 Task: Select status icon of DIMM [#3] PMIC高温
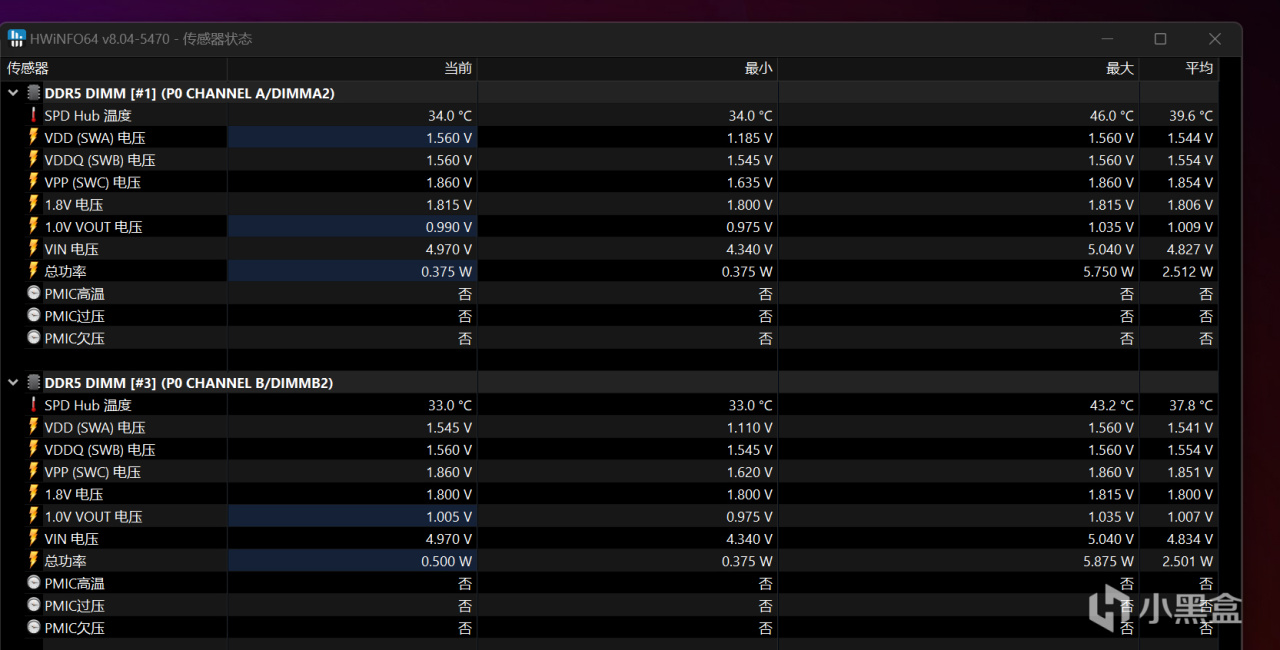click(x=34, y=583)
